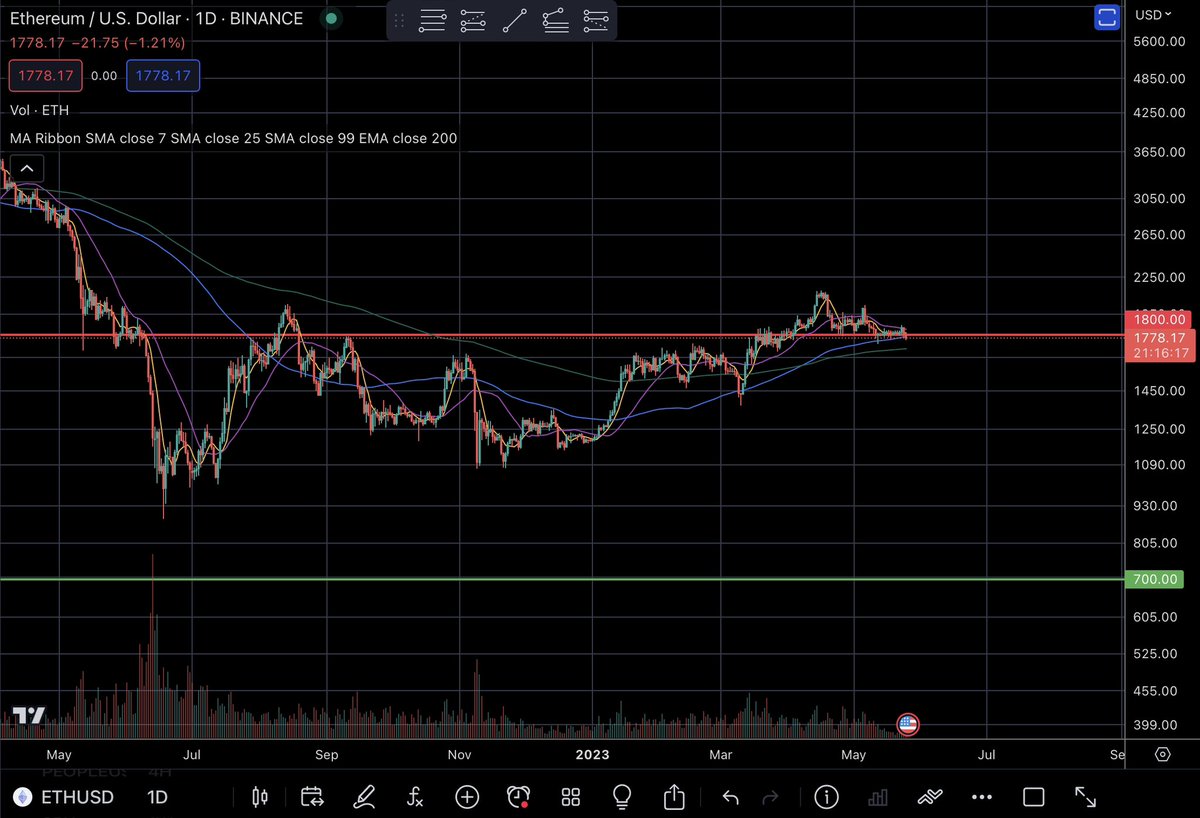Pick the Fib extension tool with dotted diagonal
Image resolution: width=1200 pixels, height=818 pixels.
pos(473,20)
